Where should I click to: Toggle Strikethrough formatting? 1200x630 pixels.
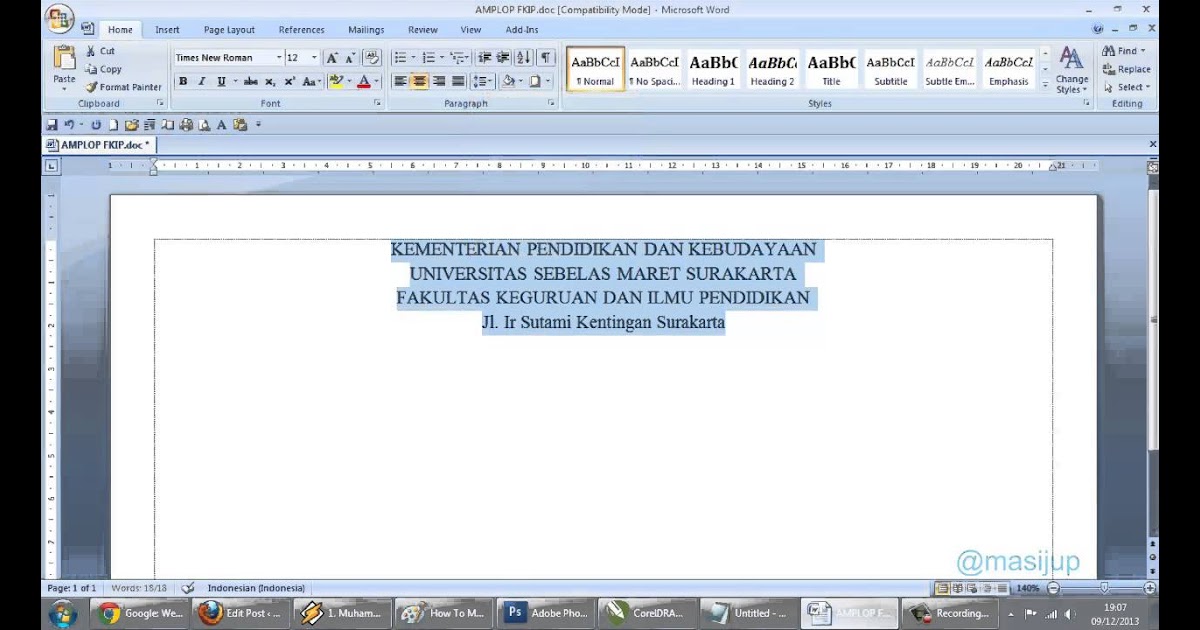(251, 82)
